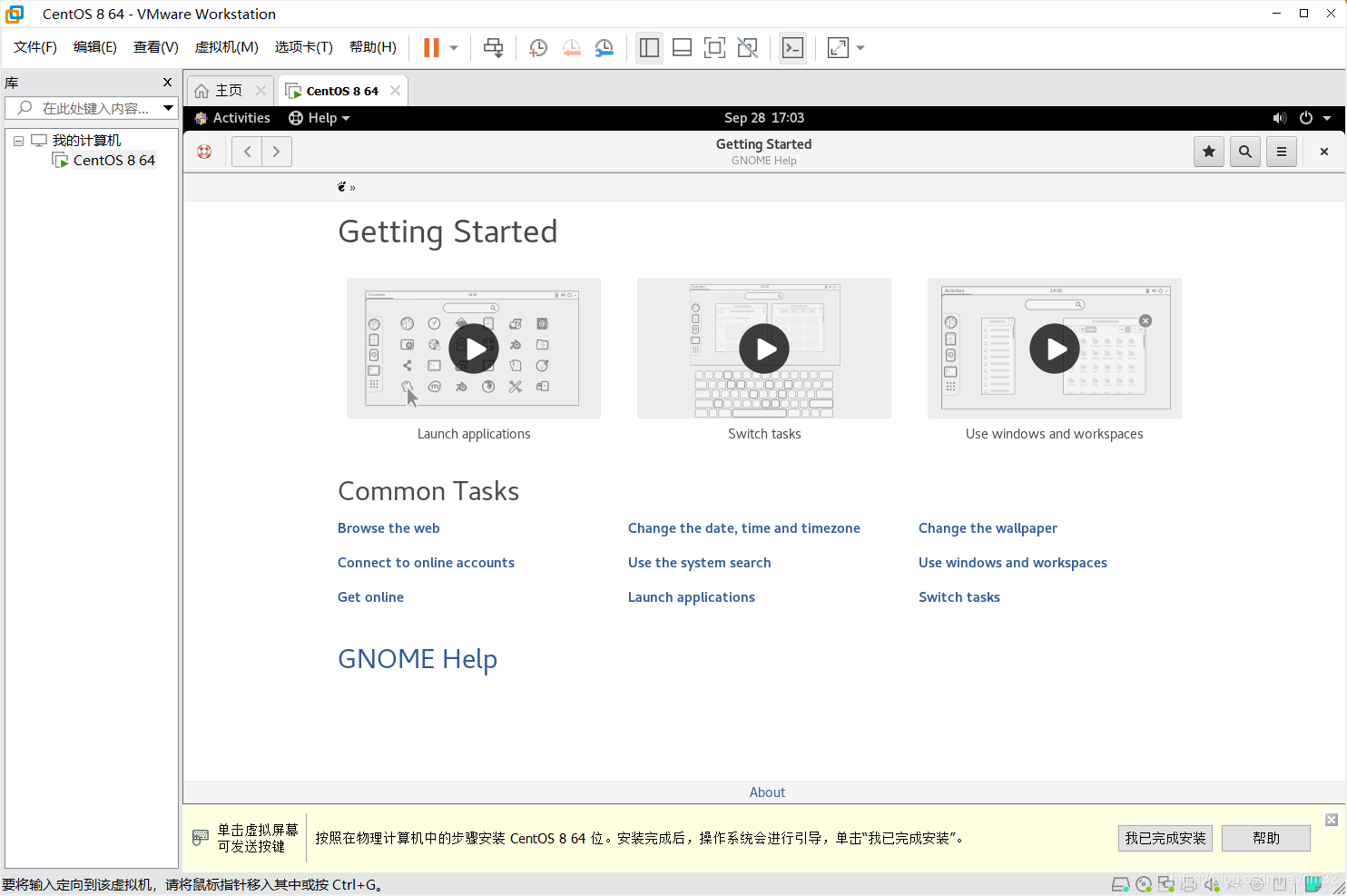Open Use the system search link
Viewport: 1347px width, 896px height.
(x=699, y=563)
